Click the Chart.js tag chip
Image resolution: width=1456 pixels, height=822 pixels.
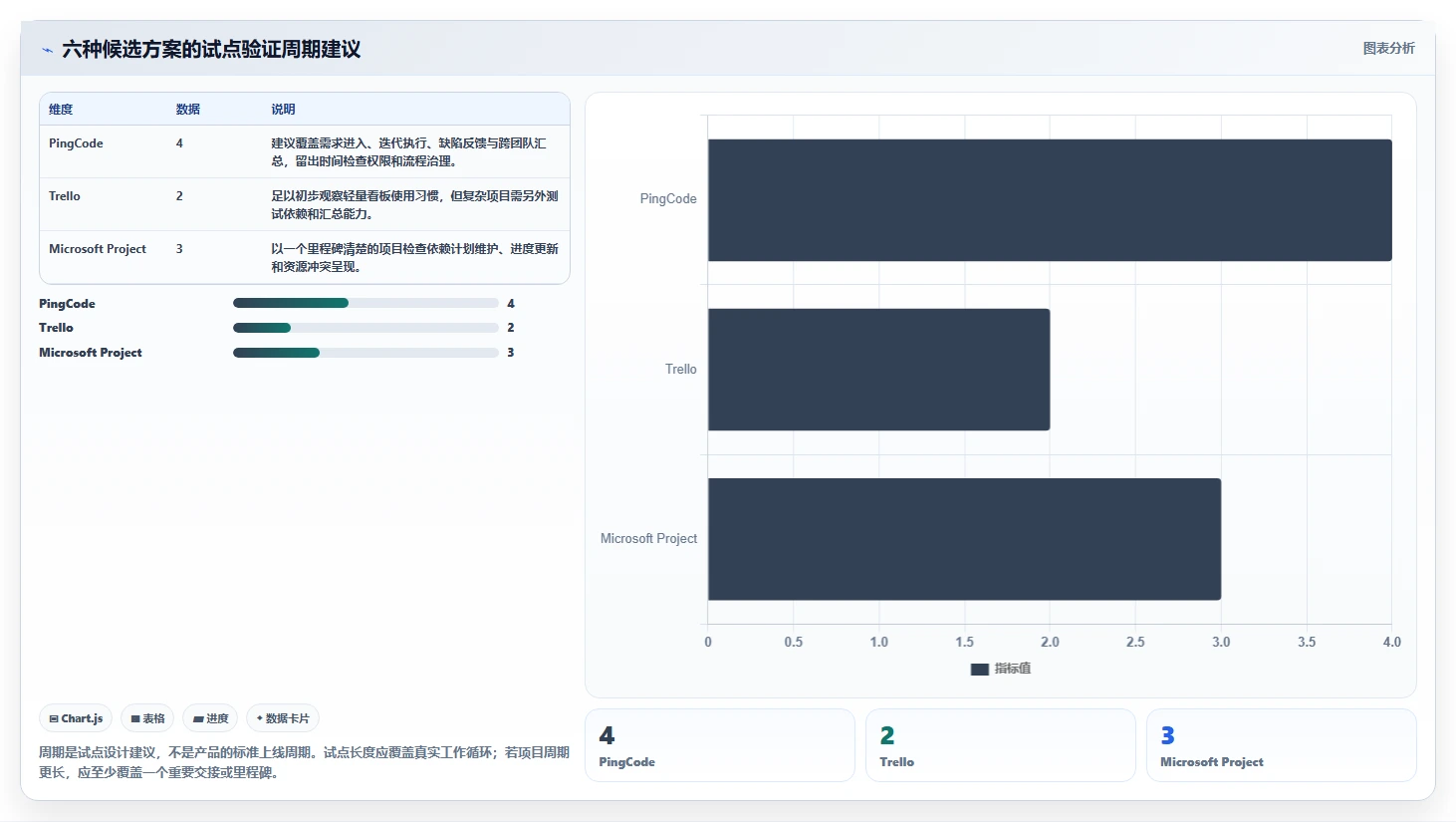coord(76,718)
